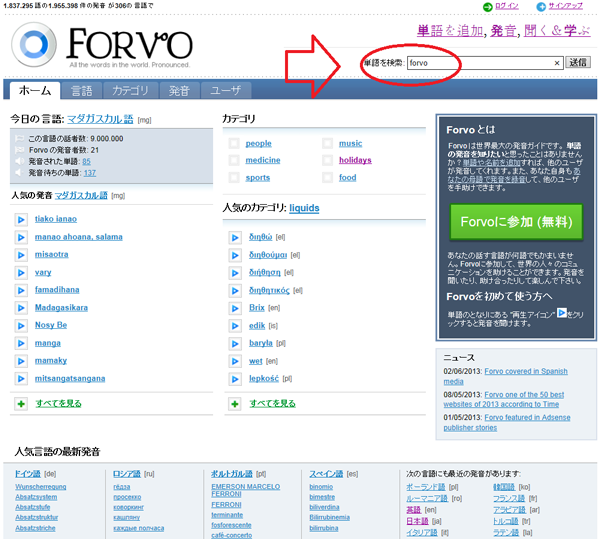
Task: Play pronunciation of misaotra
Action: pos(21,255)
